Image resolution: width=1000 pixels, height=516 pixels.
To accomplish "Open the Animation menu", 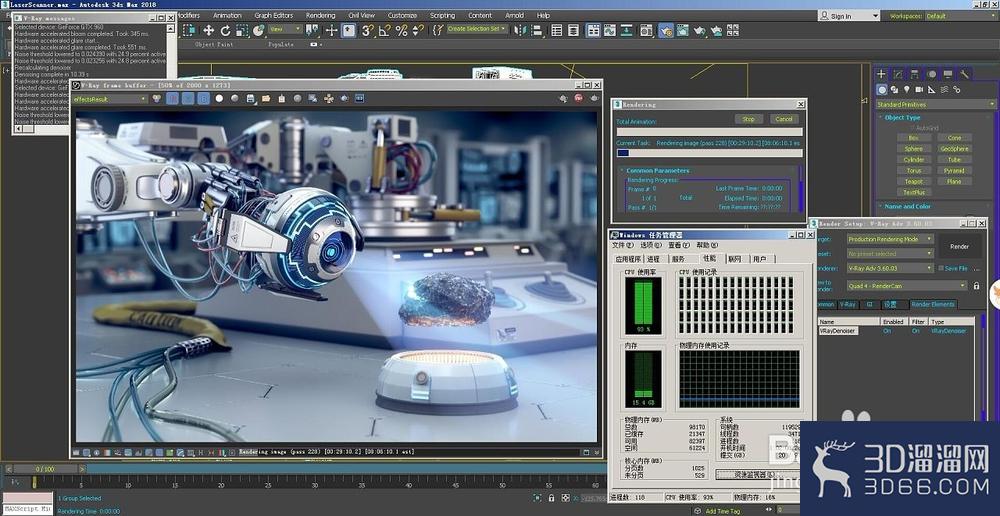I will coord(227,15).
